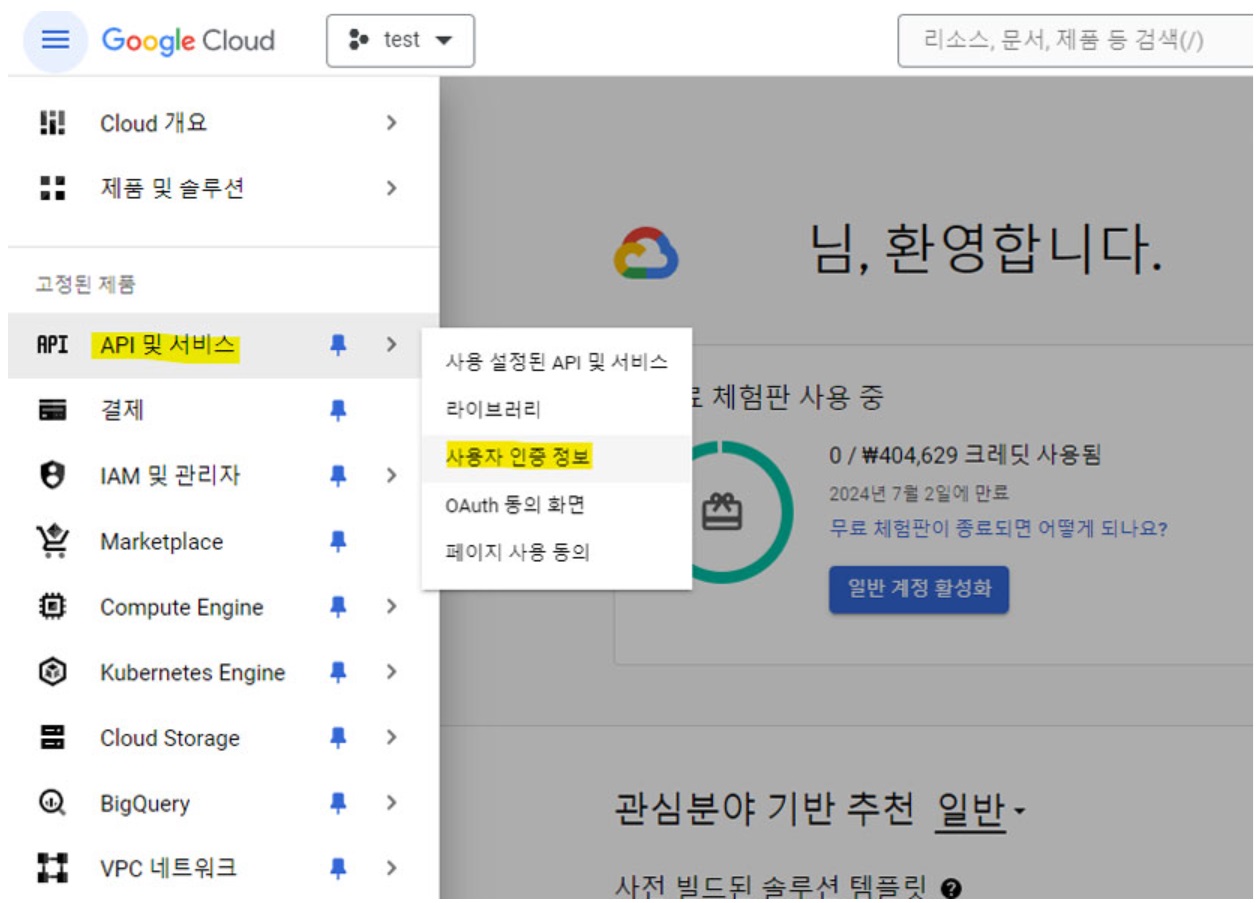Click the Google Cloud logo beside welcome message

coord(646,253)
